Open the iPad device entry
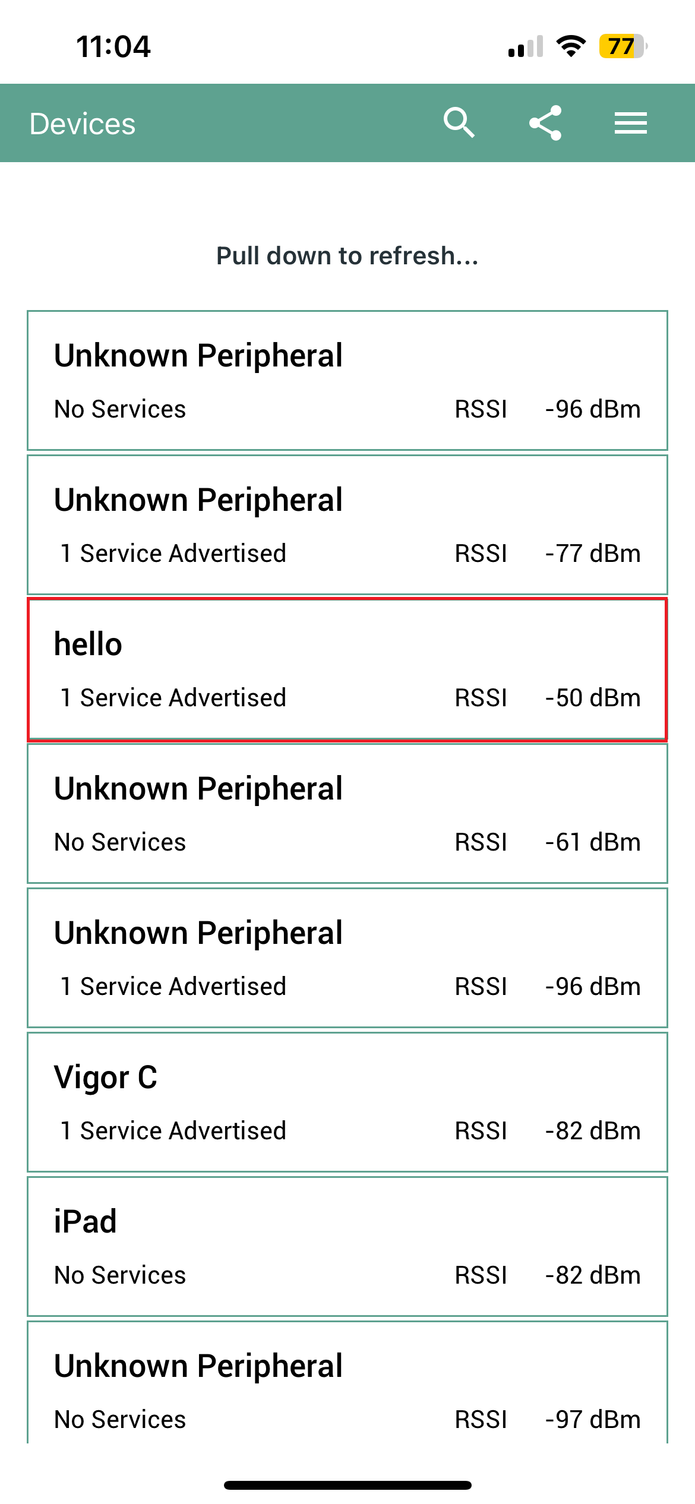Image resolution: width=695 pixels, height=1504 pixels. coord(347,1246)
